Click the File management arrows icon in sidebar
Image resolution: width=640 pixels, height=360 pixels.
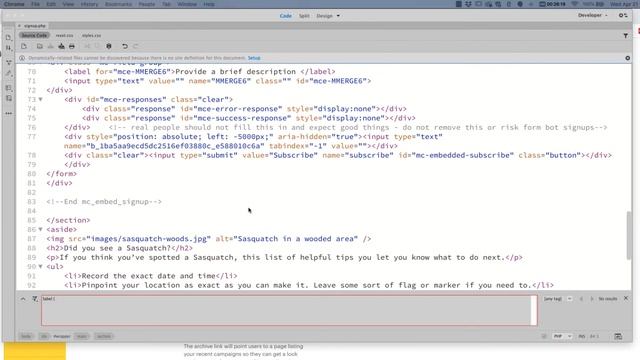[x=9, y=48]
